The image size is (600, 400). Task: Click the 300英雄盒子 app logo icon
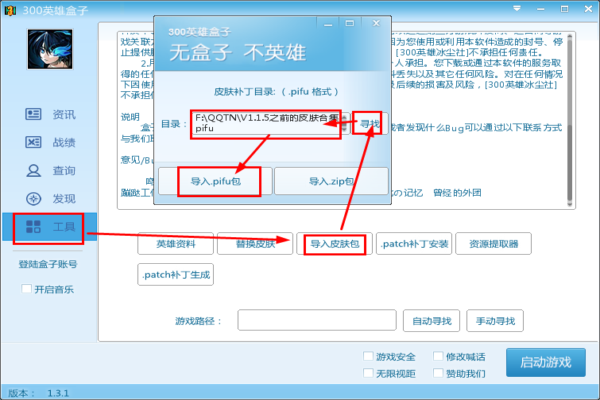[10, 10]
